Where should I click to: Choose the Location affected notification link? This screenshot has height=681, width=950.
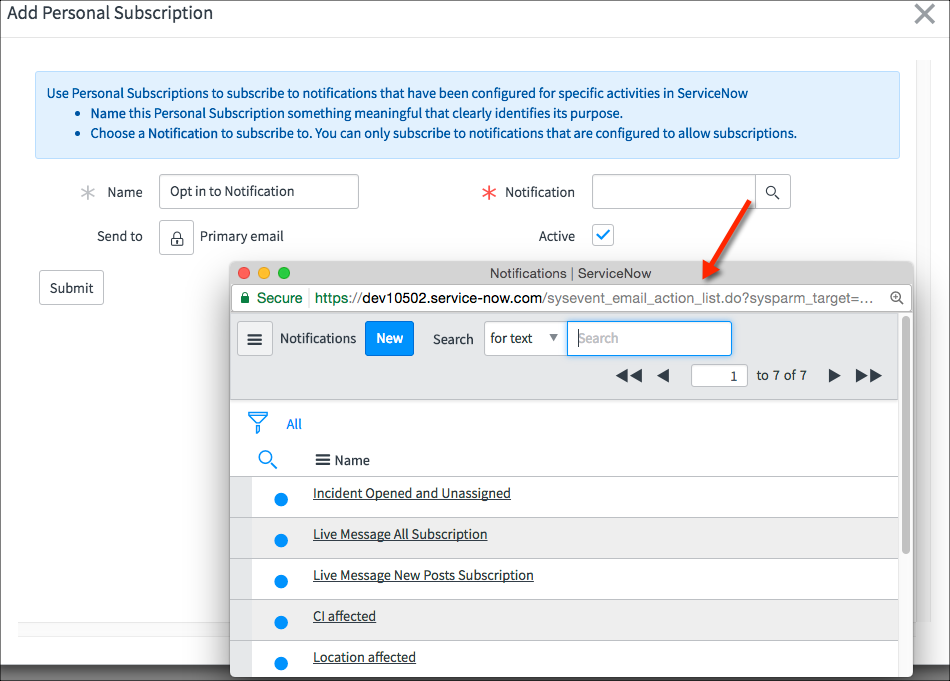coord(364,657)
